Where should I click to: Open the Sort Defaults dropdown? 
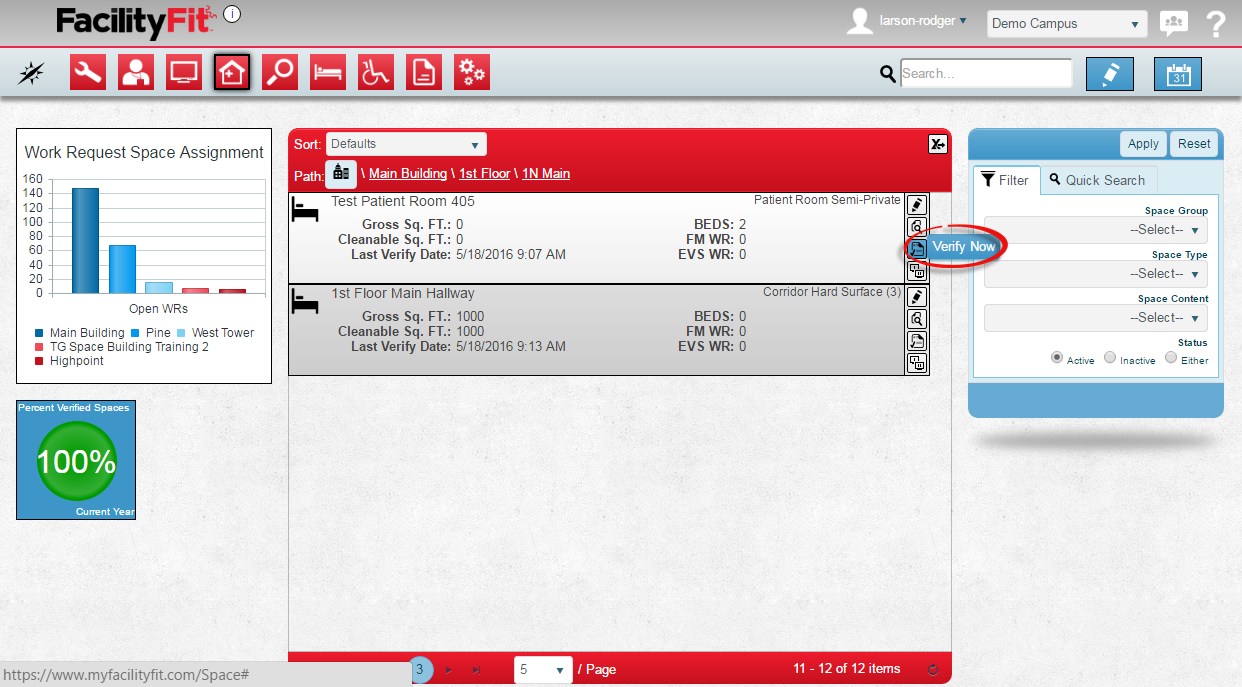pos(406,144)
